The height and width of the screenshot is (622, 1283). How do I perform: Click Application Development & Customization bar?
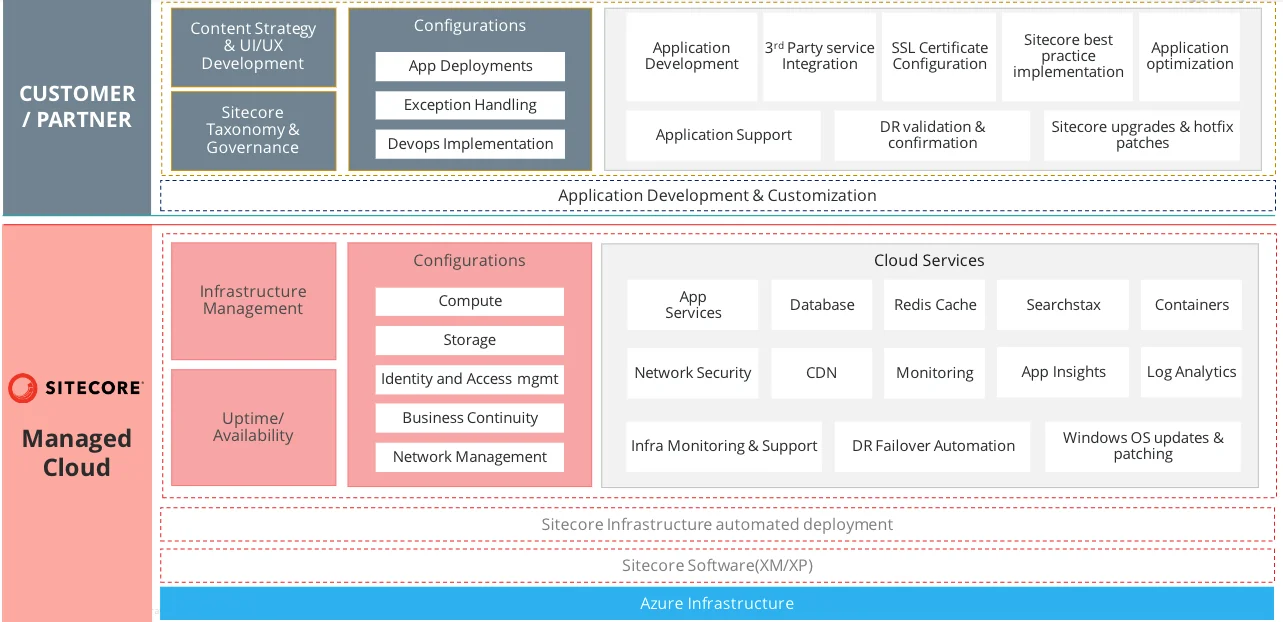coord(717,196)
